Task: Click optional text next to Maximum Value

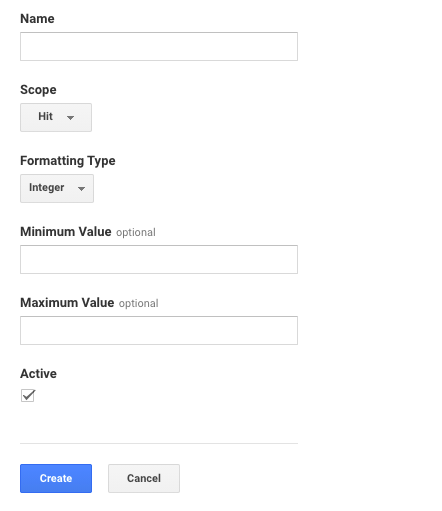Action: 138,303
